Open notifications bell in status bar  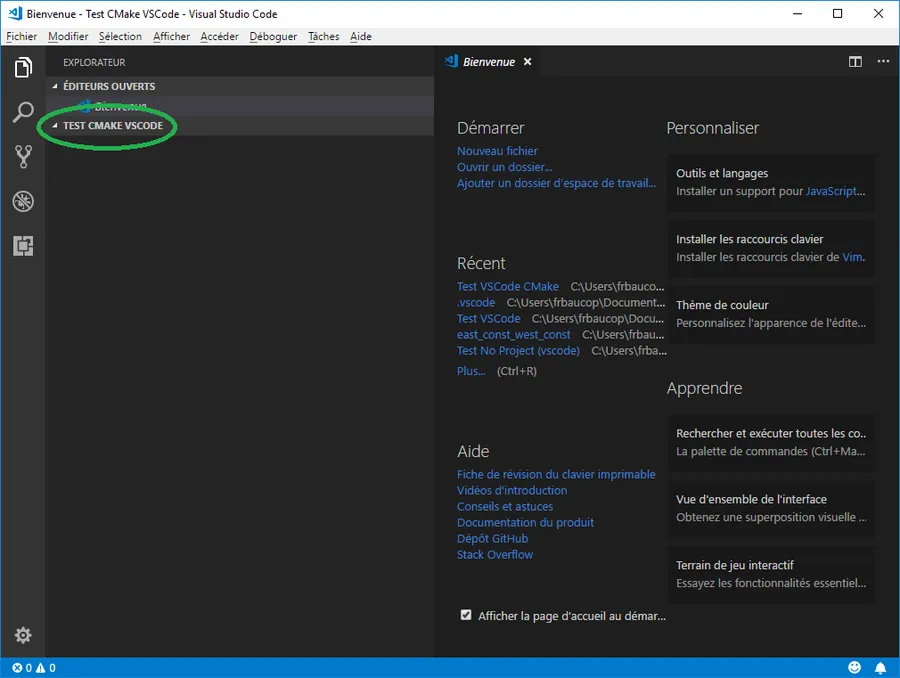[880, 668]
